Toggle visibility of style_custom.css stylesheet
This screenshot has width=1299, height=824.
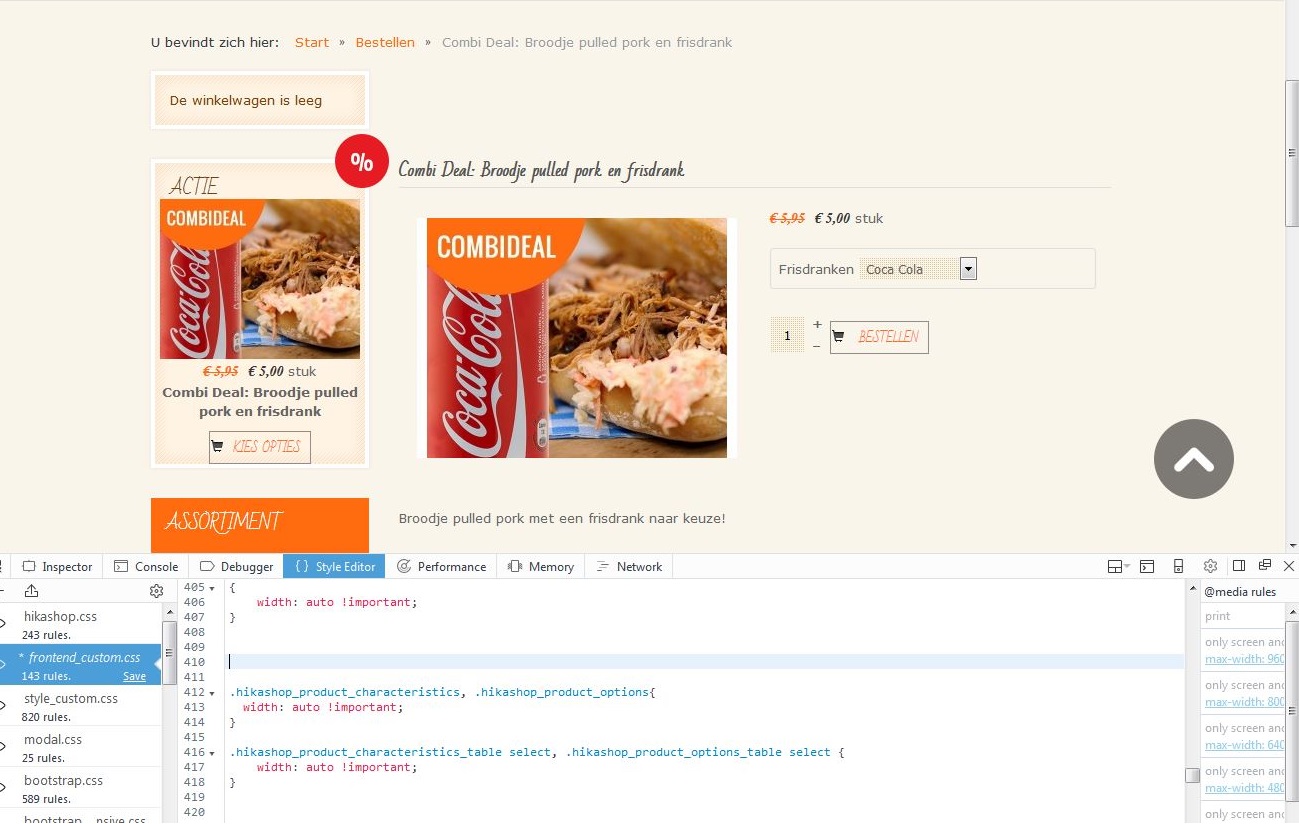[3, 706]
